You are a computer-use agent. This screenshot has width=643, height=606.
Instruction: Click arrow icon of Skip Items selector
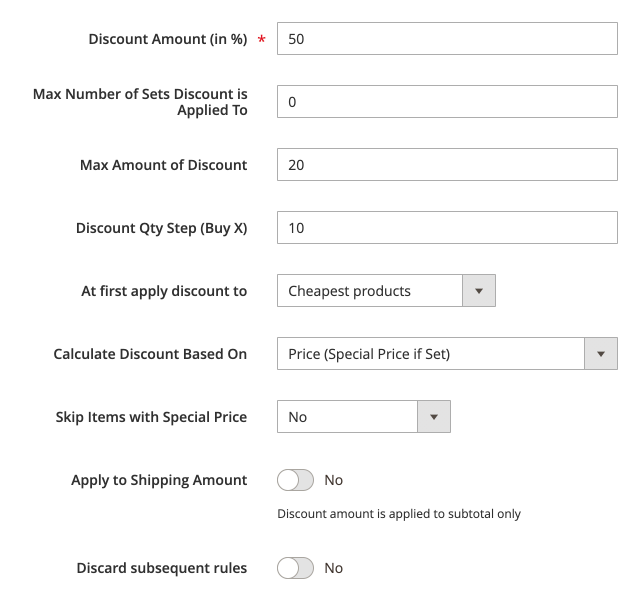click(434, 417)
